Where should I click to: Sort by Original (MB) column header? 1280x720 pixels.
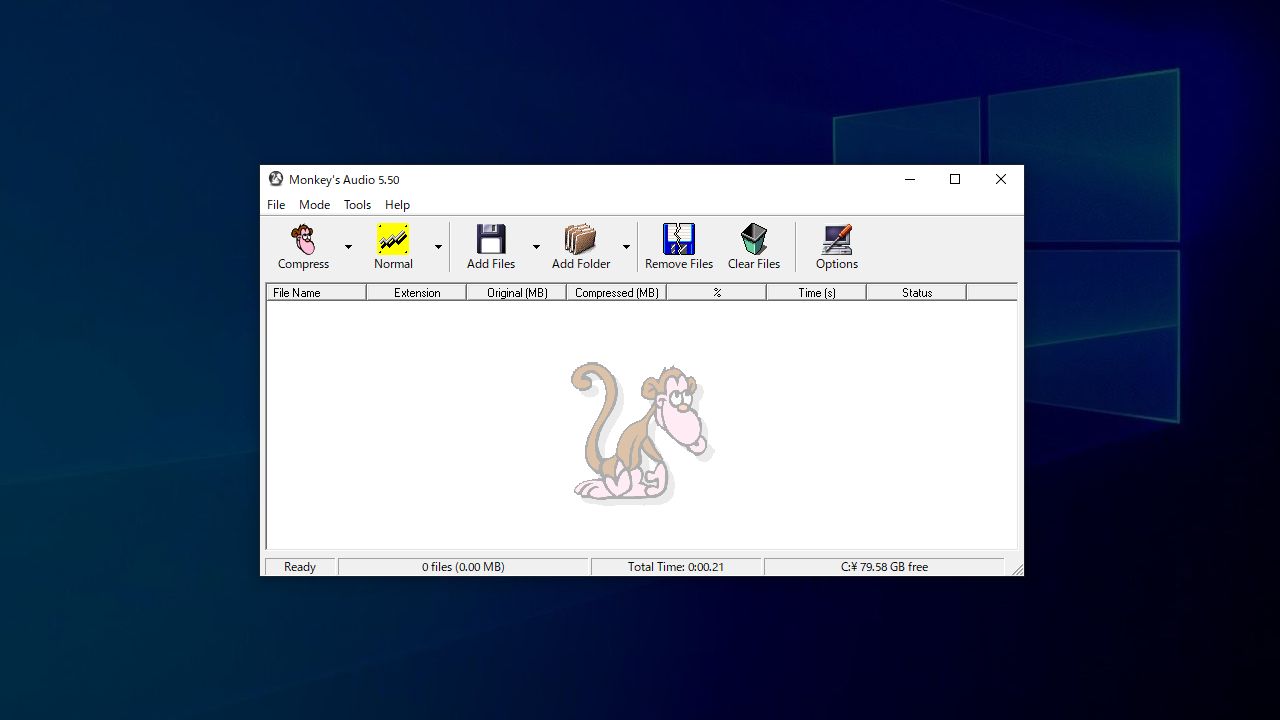click(516, 293)
